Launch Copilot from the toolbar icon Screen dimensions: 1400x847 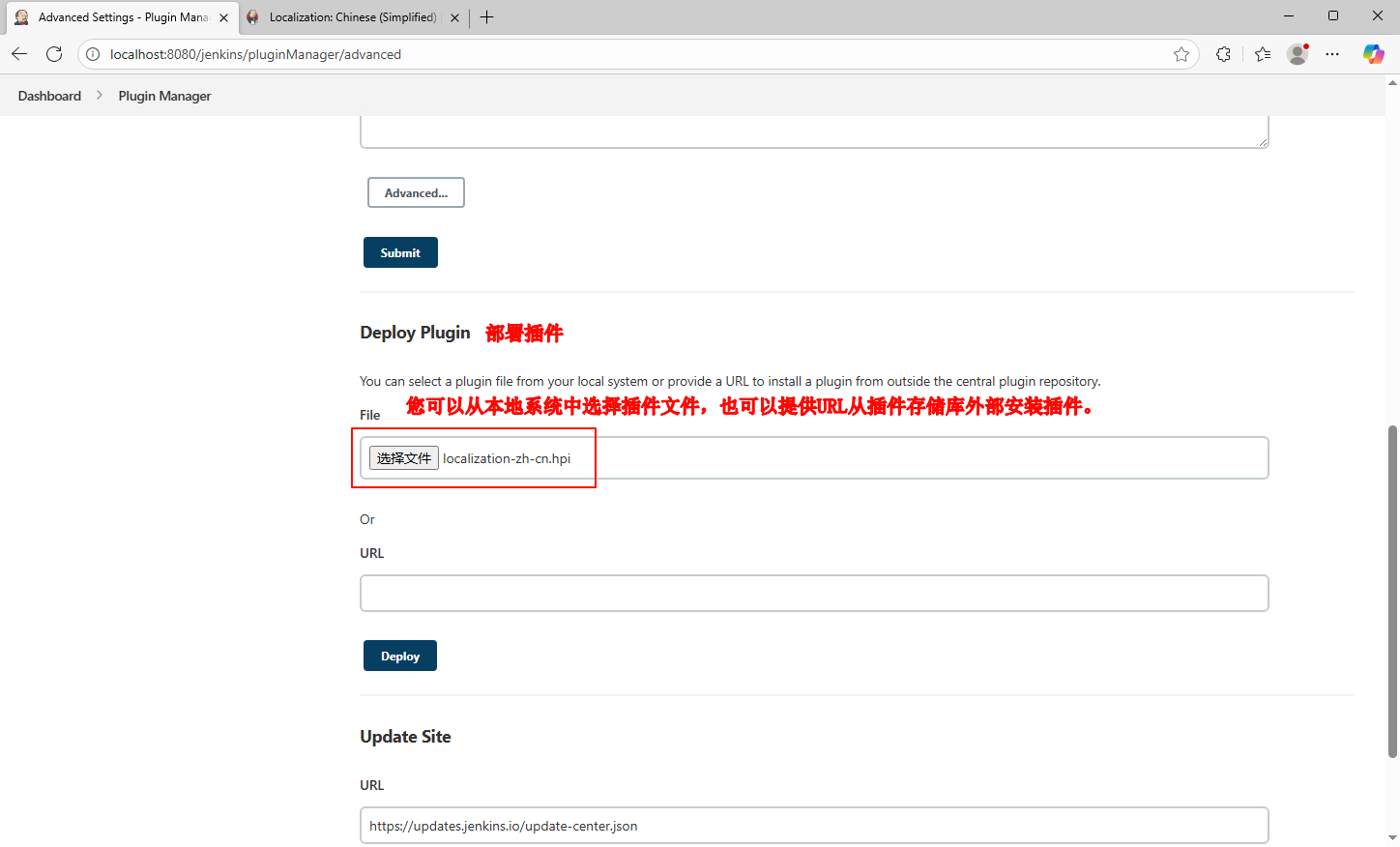click(x=1373, y=54)
